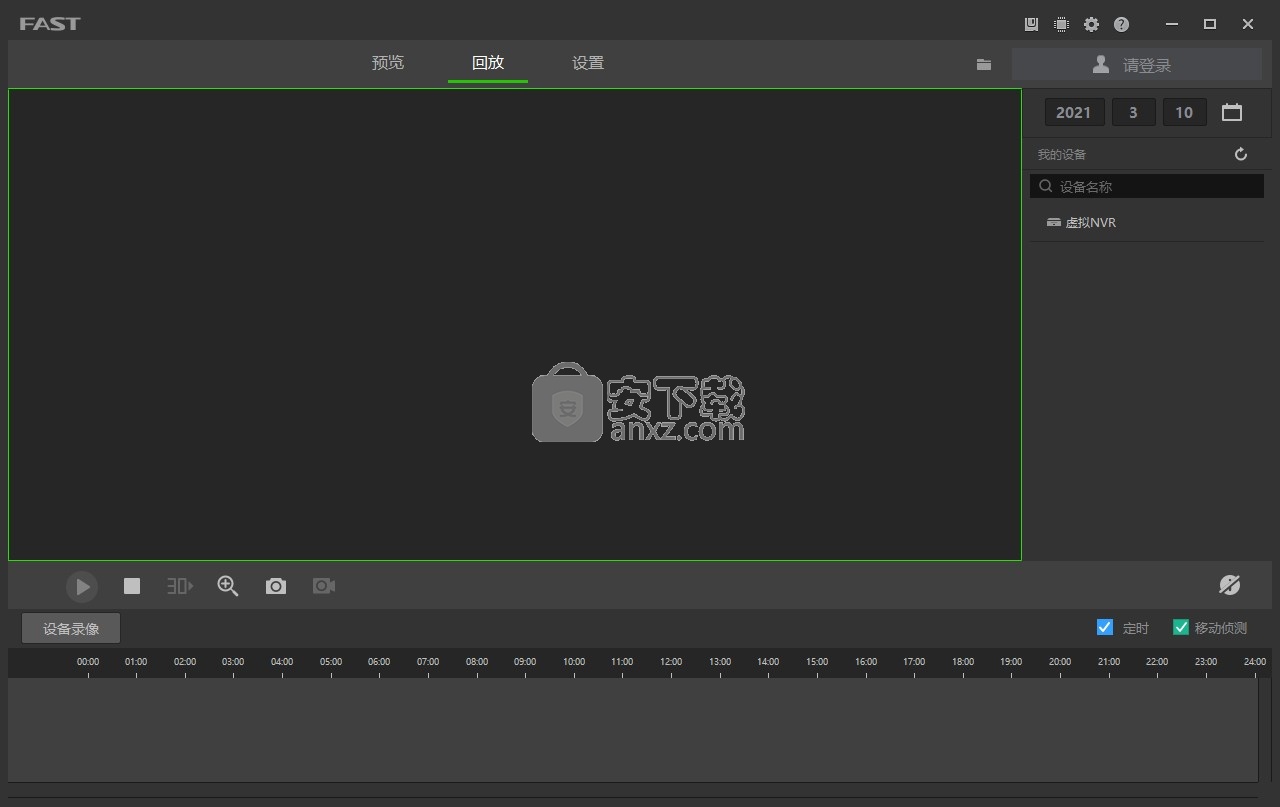Image resolution: width=1280 pixels, height=807 pixels.
Task: Activate the magnifier zoom tool
Action: 228,586
